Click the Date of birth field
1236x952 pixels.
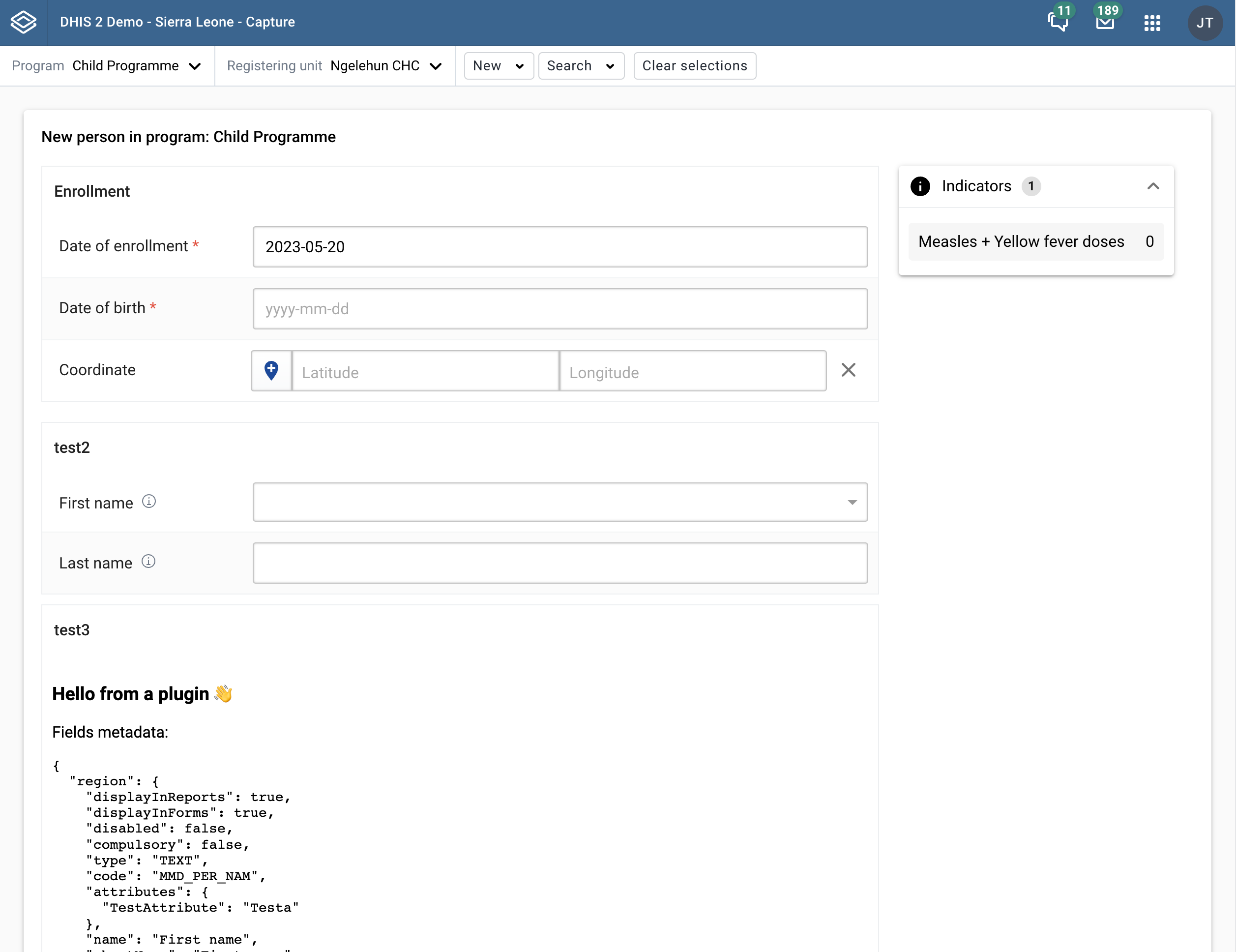[x=559, y=309]
